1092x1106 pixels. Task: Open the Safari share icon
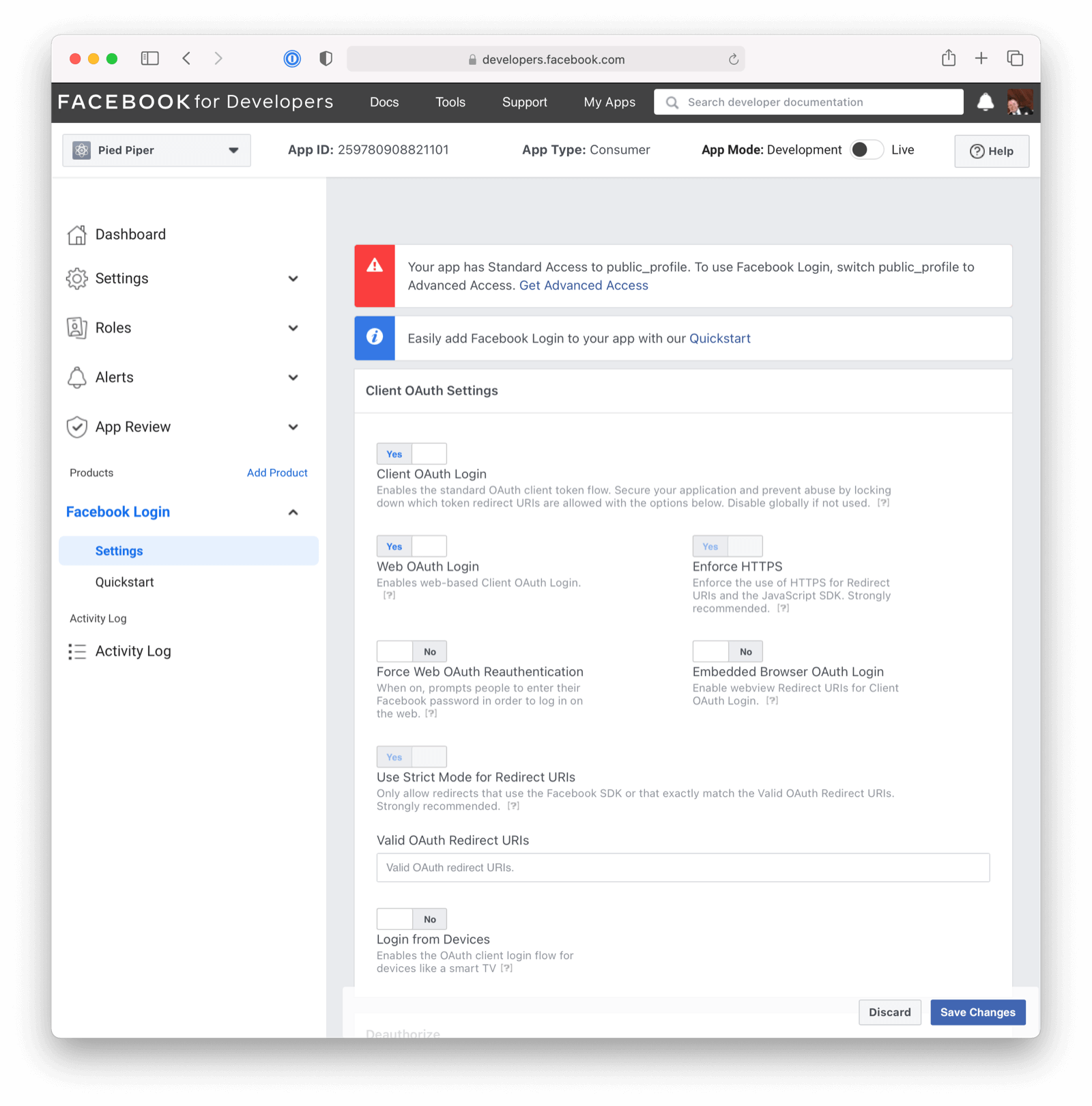(949, 58)
